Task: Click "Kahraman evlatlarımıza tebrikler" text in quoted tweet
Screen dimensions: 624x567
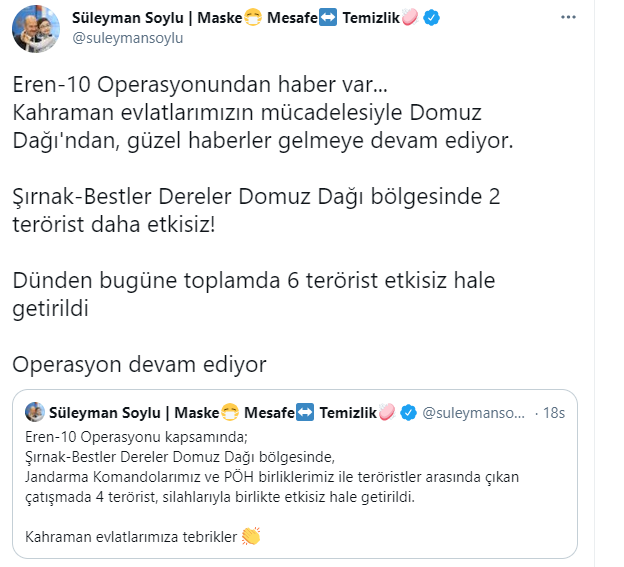Action: [130, 537]
